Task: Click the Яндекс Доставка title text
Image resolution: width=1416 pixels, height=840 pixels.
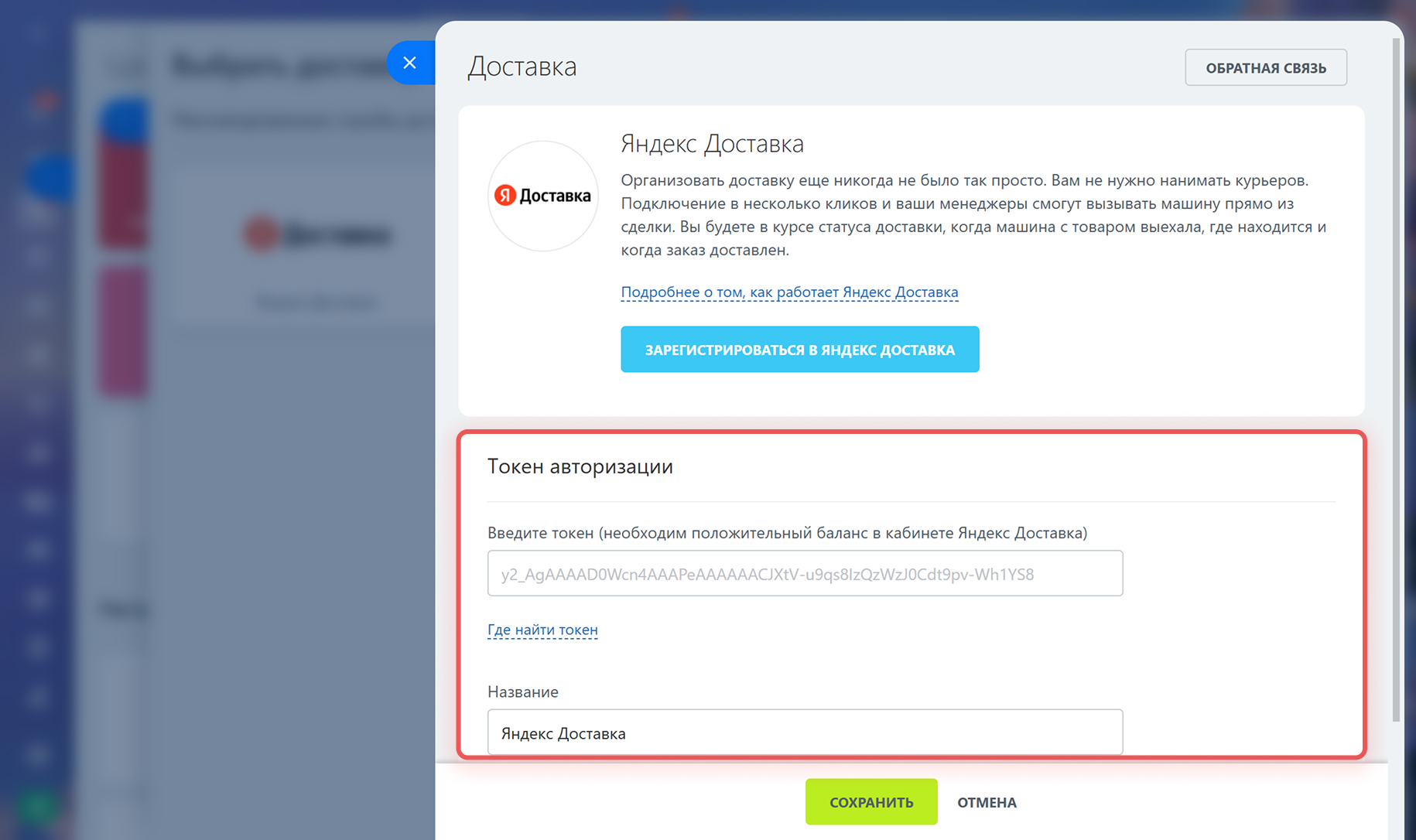Action: pyautogui.click(x=712, y=144)
